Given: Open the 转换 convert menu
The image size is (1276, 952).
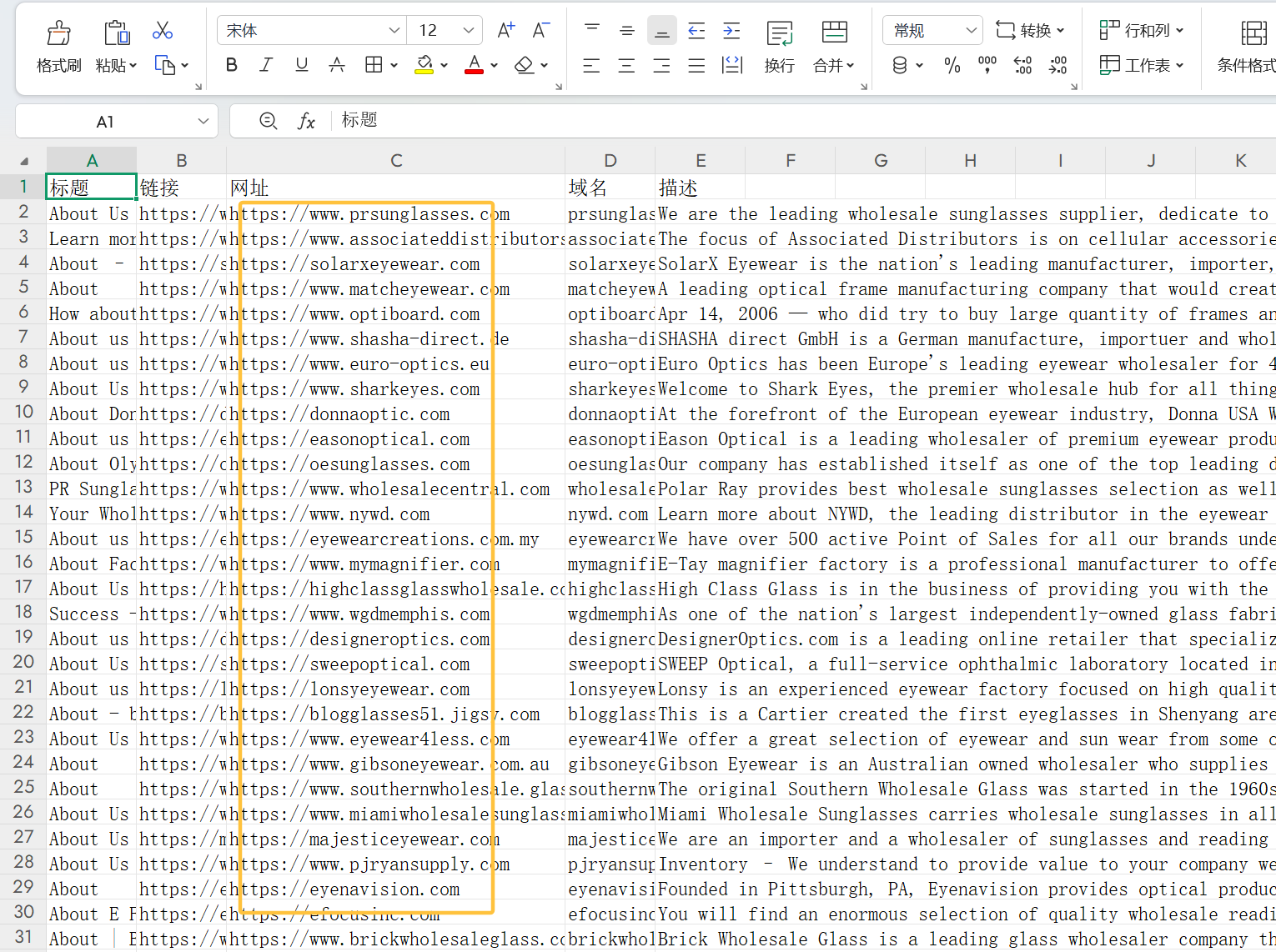Looking at the screenshot, I should click(1030, 31).
